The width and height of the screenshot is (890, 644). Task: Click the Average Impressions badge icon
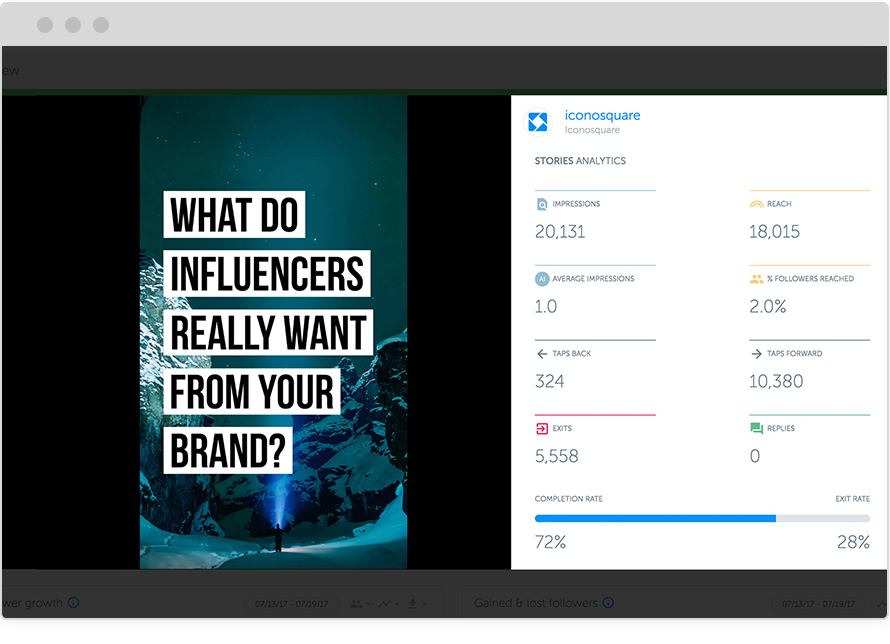(542, 279)
